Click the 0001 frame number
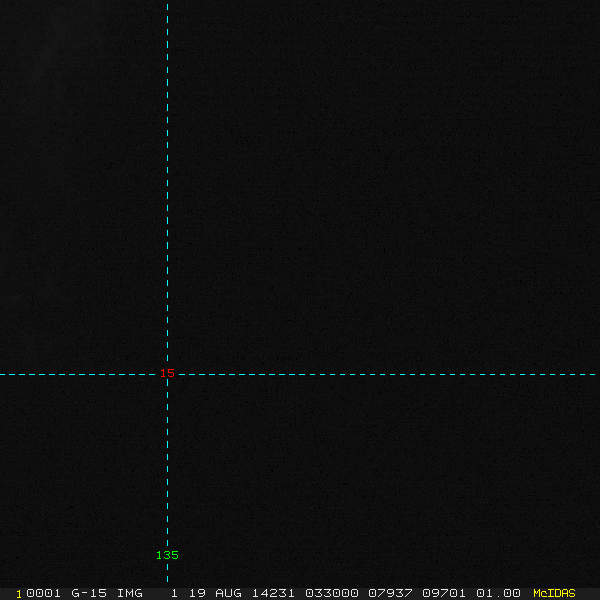Viewport: 600px width, 600px height. (x=44, y=593)
